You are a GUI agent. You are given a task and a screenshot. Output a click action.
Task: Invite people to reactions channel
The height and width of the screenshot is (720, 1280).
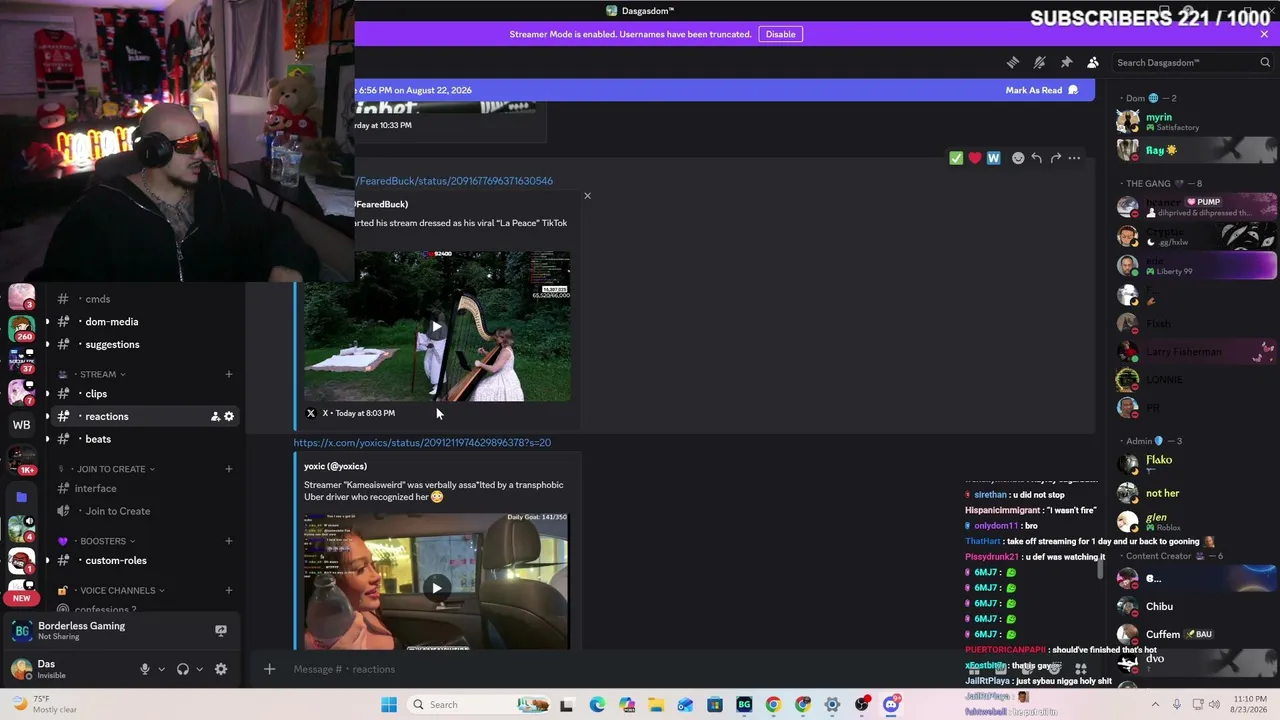(x=215, y=416)
